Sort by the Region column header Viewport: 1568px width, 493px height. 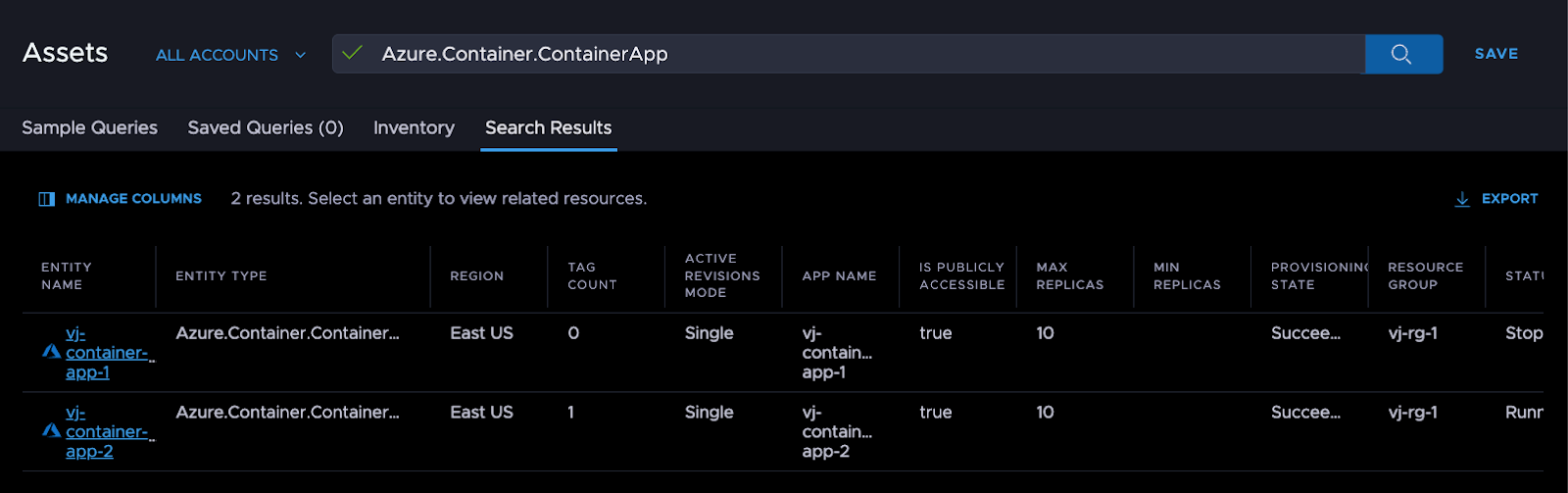pos(476,276)
